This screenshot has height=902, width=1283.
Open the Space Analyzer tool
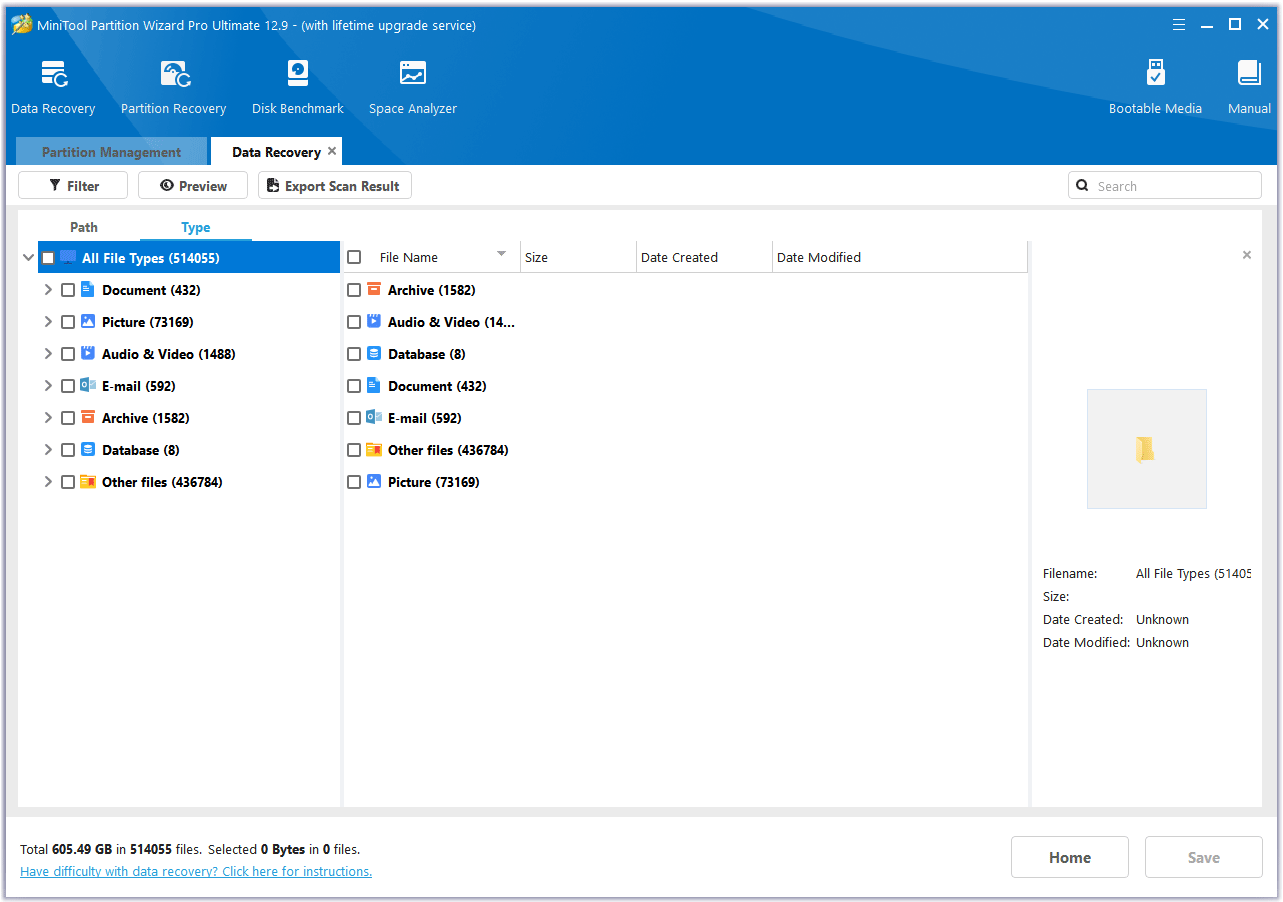[x=413, y=74]
